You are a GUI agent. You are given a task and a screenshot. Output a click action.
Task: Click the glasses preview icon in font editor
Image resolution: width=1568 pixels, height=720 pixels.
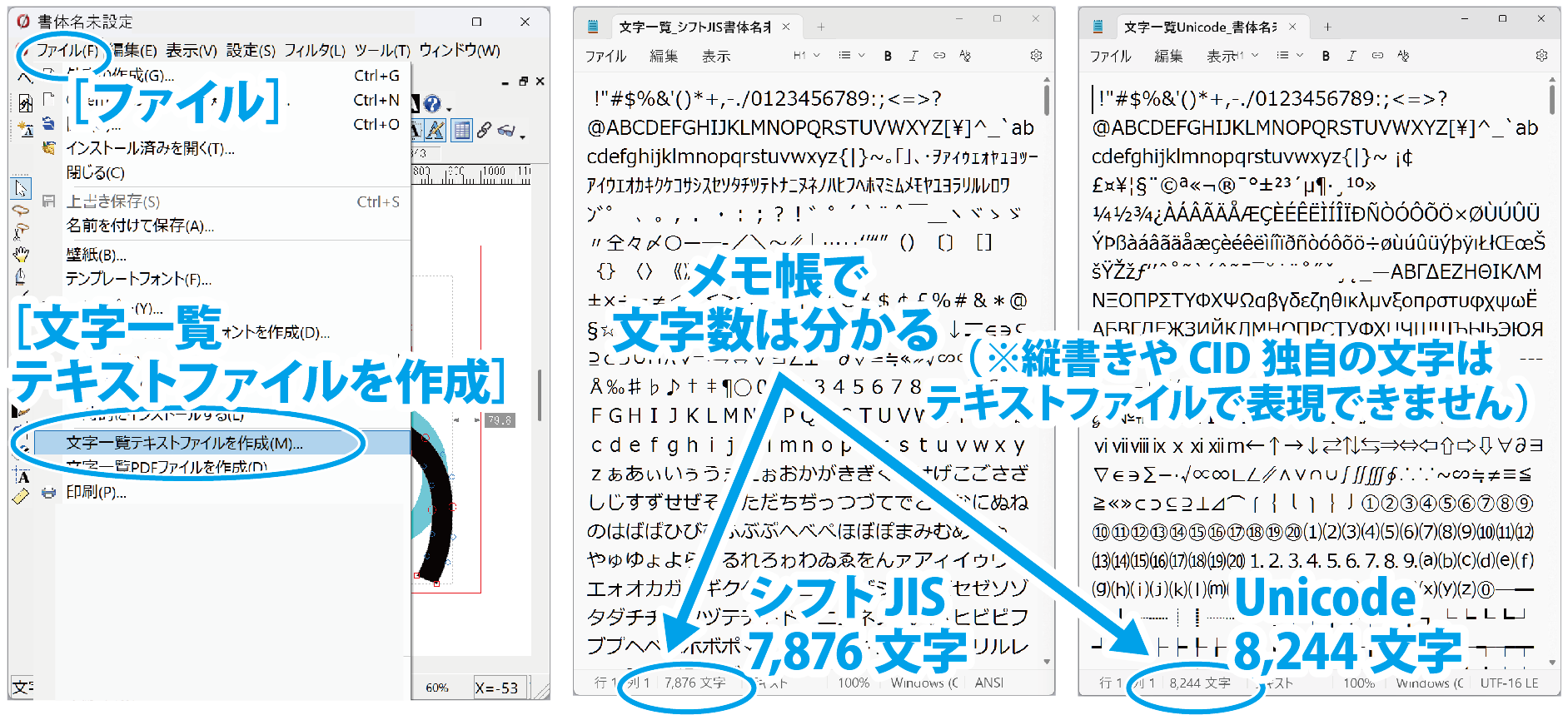click(506, 131)
